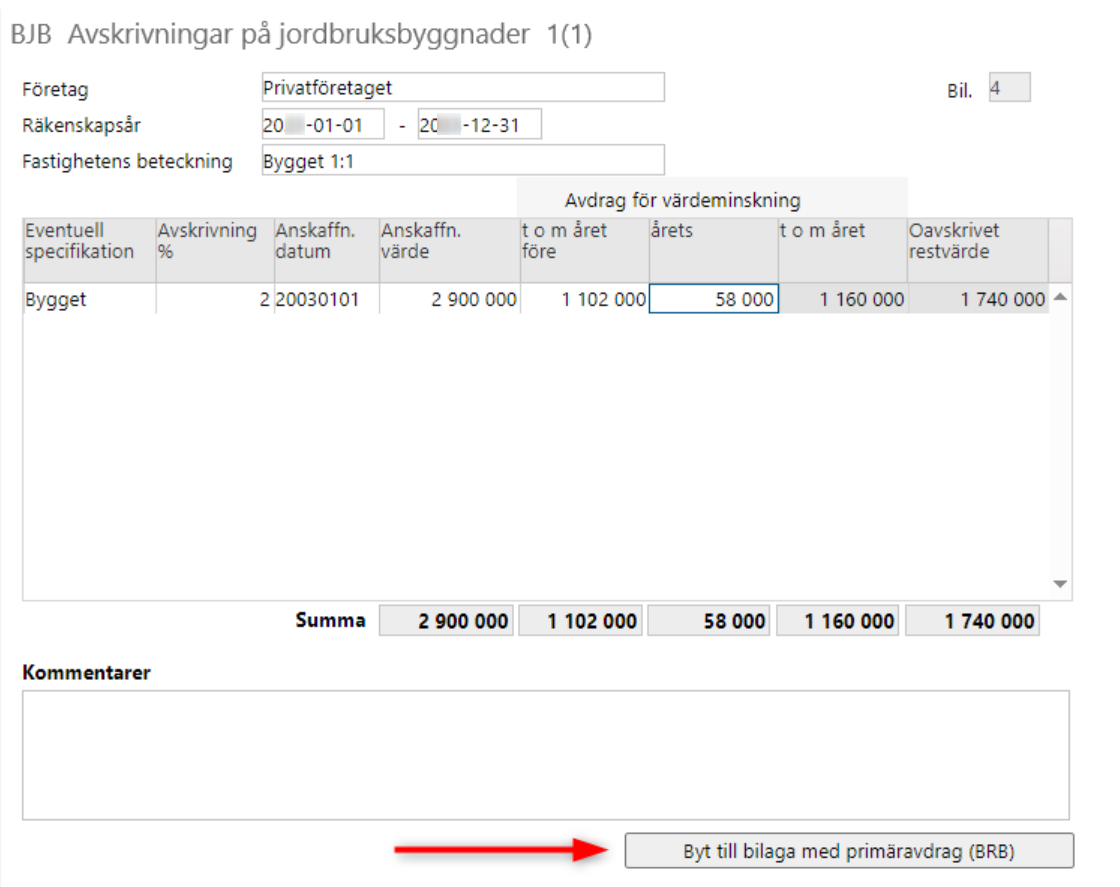Click the årets column header

[714, 250]
